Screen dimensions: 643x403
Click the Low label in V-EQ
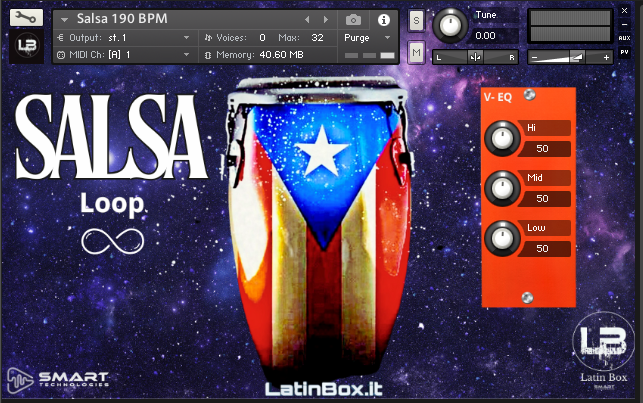click(x=536, y=228)
